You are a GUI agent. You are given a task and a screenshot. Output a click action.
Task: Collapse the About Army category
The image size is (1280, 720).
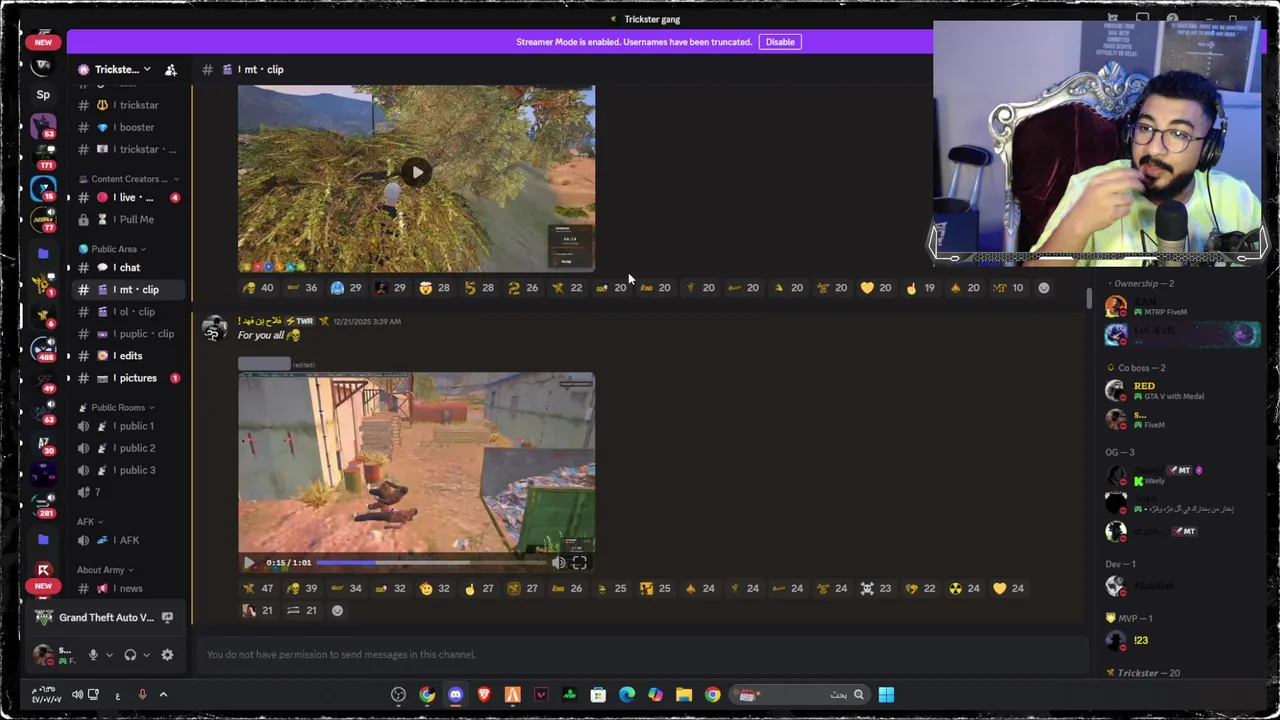(105, 570)
